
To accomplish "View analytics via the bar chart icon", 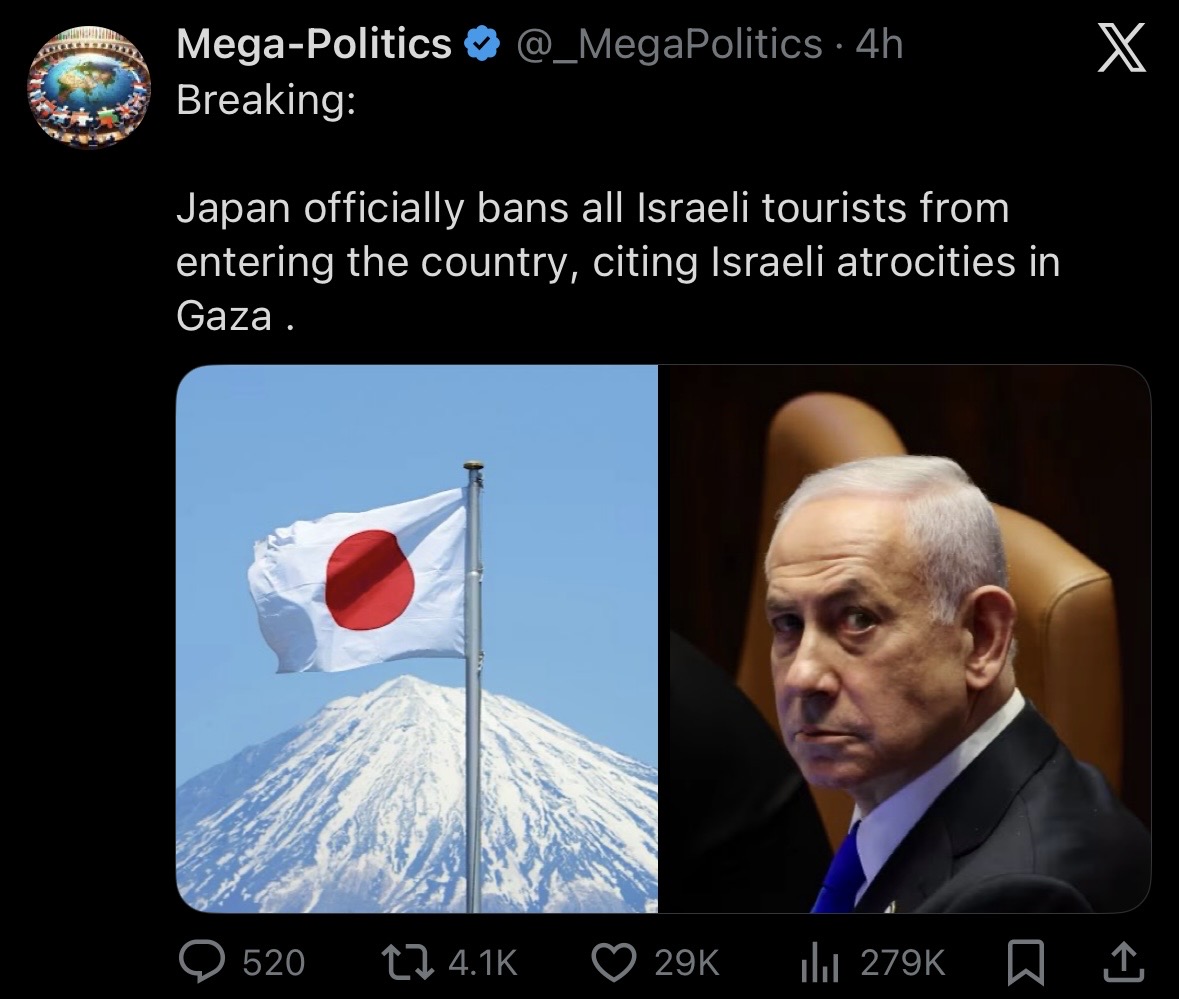I will (x=820, y=963).
